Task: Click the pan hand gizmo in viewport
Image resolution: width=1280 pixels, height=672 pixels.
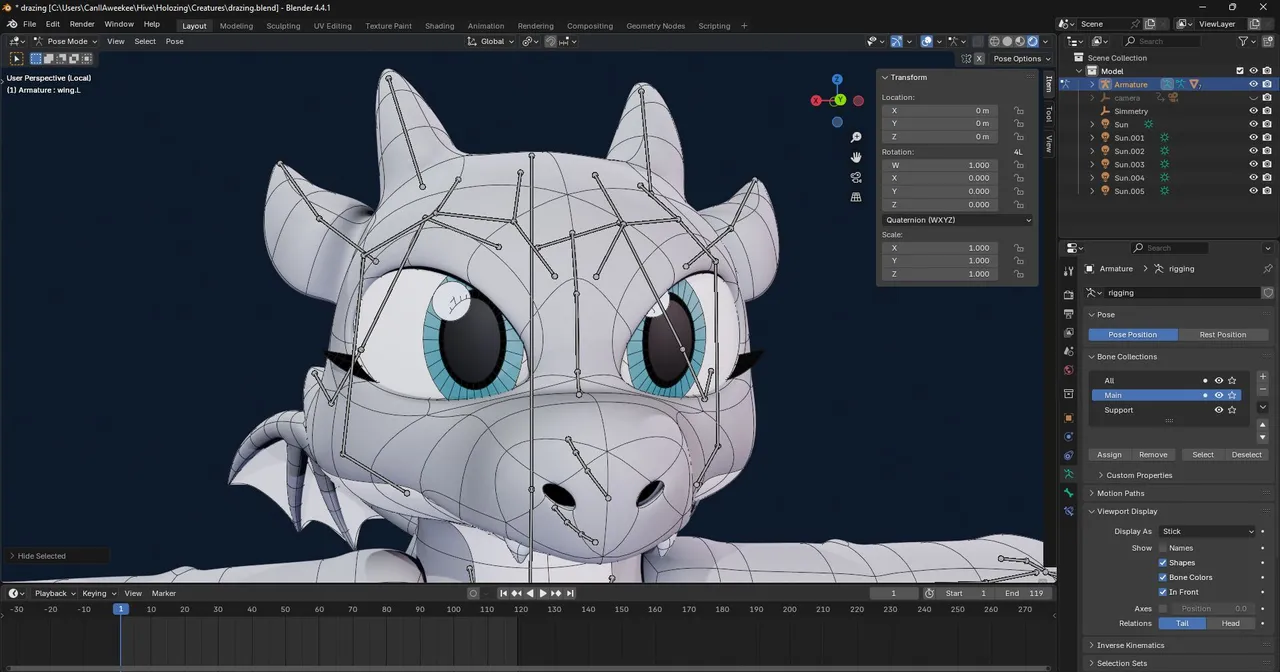Action: coord(856,157)
